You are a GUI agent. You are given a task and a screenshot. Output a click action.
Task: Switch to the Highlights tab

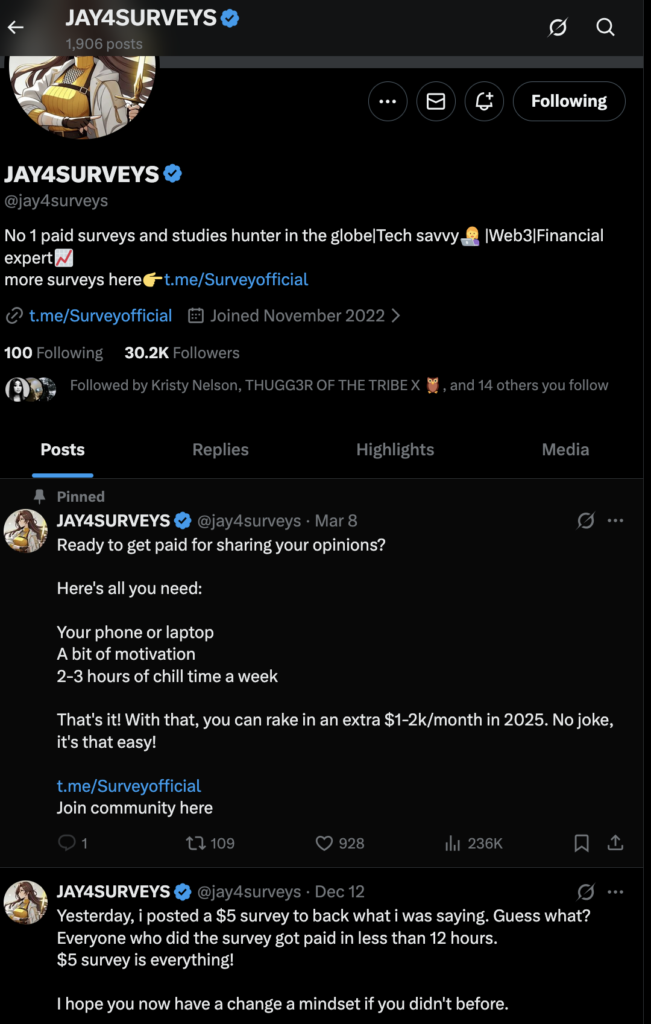click(395, 450)
